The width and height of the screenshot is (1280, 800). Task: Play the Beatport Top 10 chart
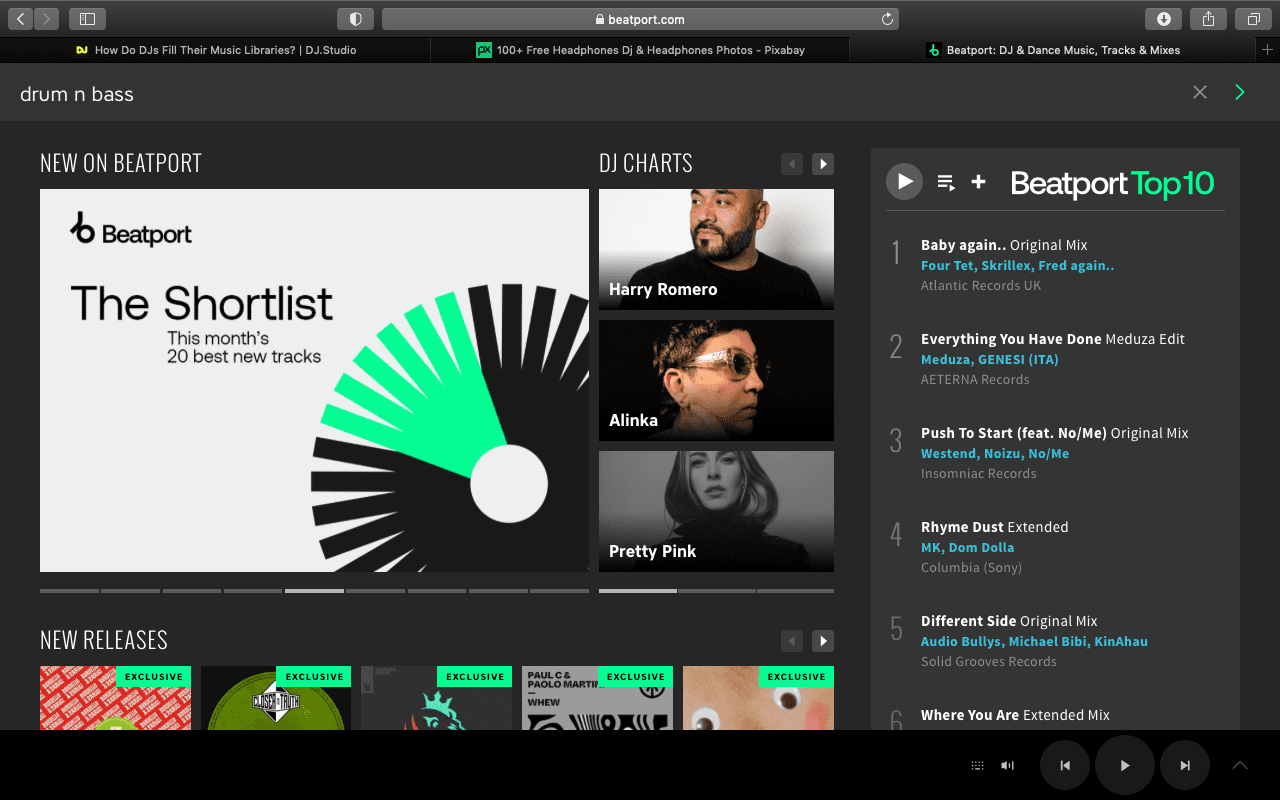tap(904, 181)
